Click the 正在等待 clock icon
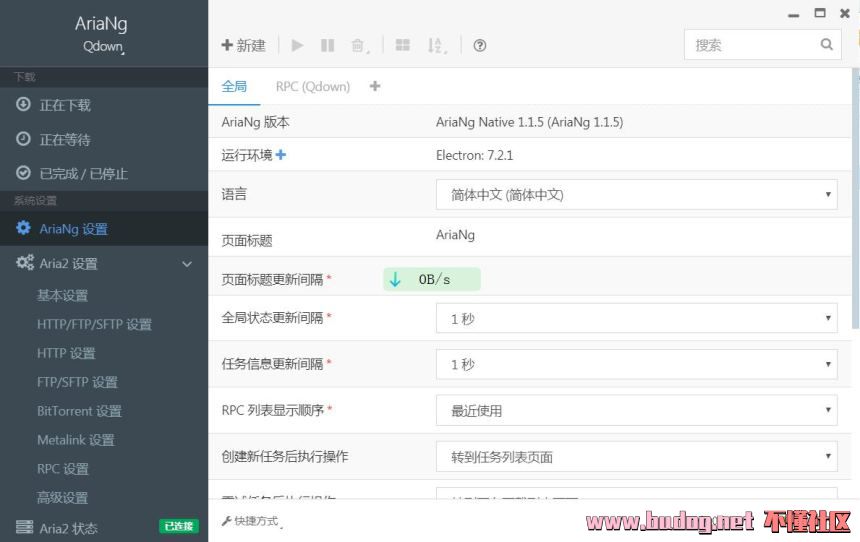Viewport: 860px width, 542px height. click(23, 138)
